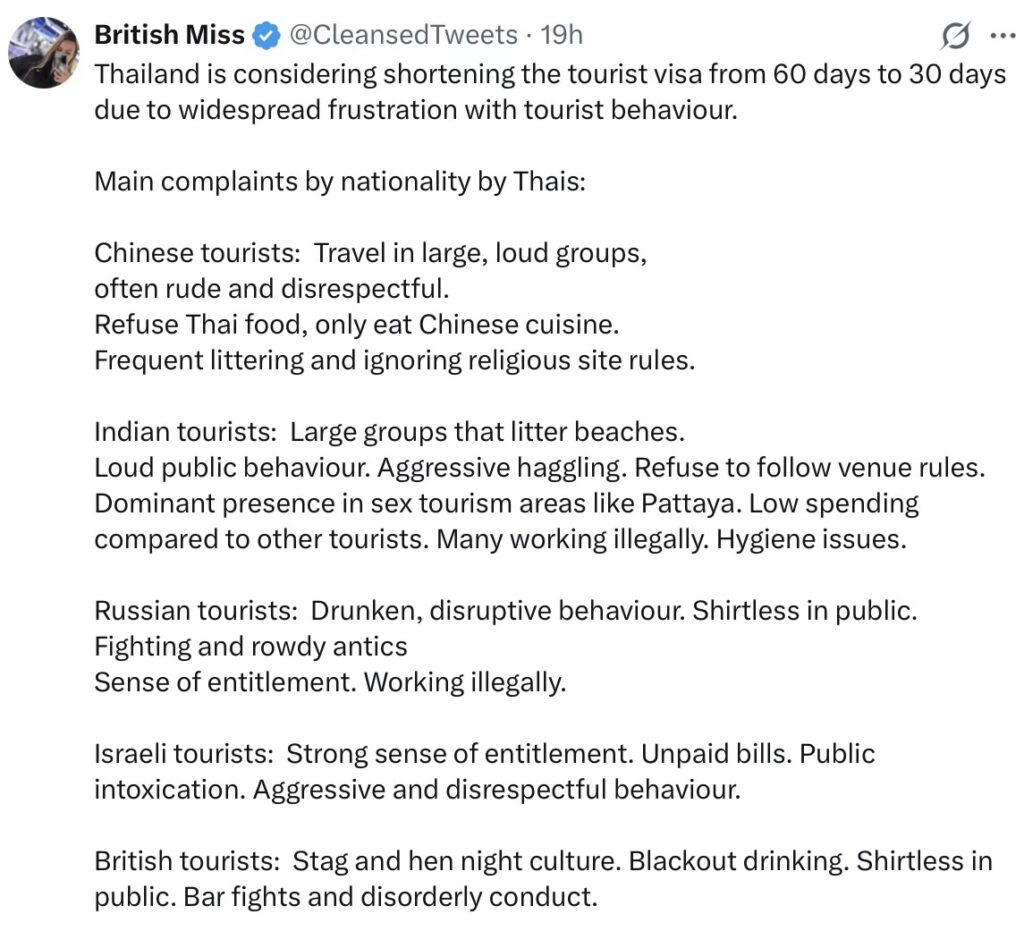The height and width of the screenshot is (931, 1024).
Task: Click the blue verified badge
Action: click(265, 36)
